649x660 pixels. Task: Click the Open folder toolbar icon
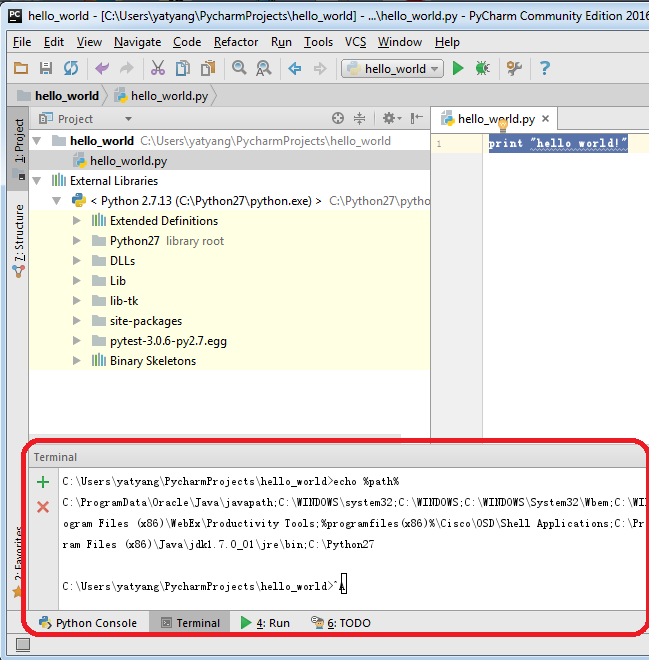[x=21, y=68]
